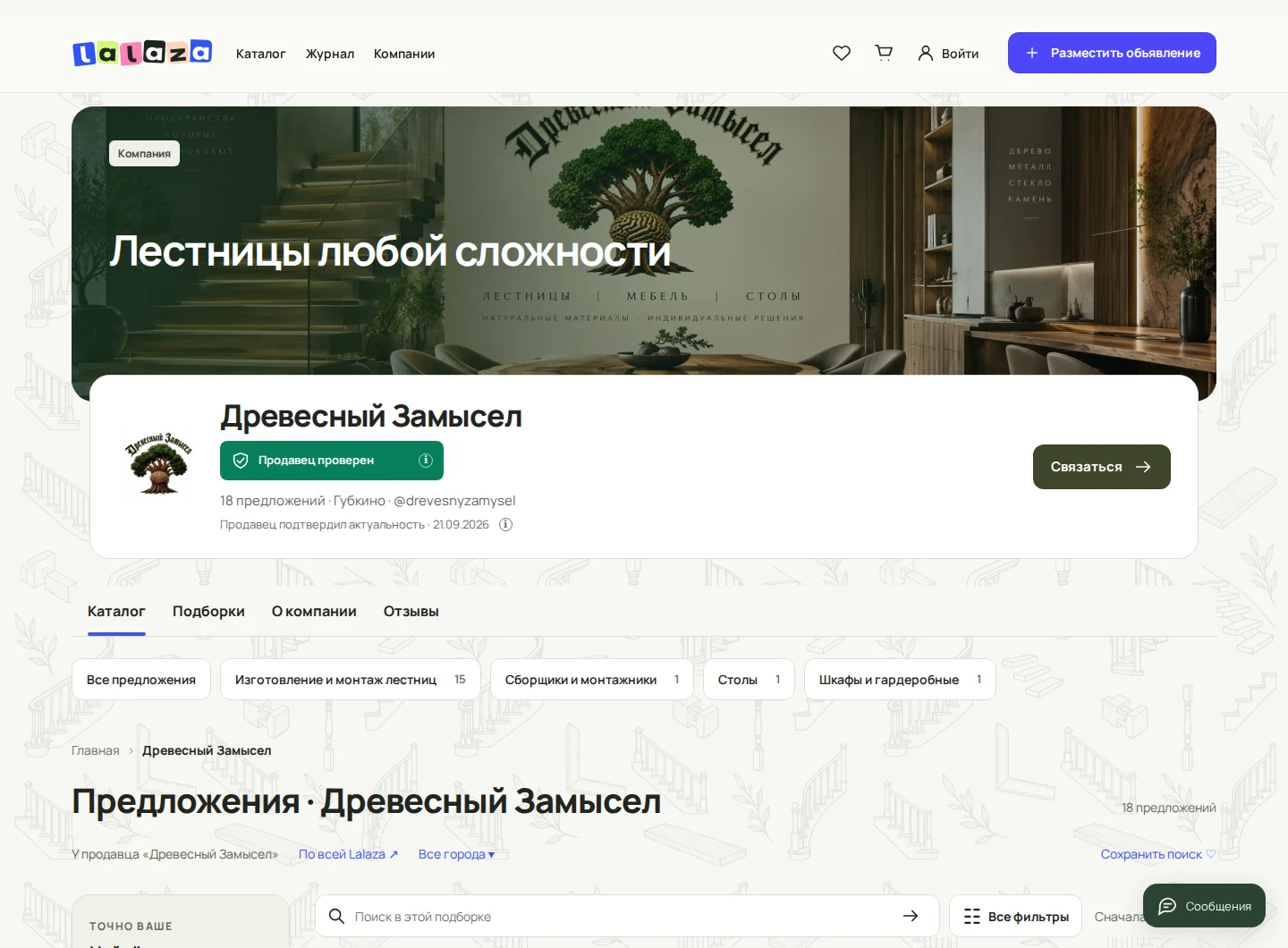This screenshot has width=1288, height=948.
Task: Open the Сообщения chat widget
Action: (x=1204, y=906)
